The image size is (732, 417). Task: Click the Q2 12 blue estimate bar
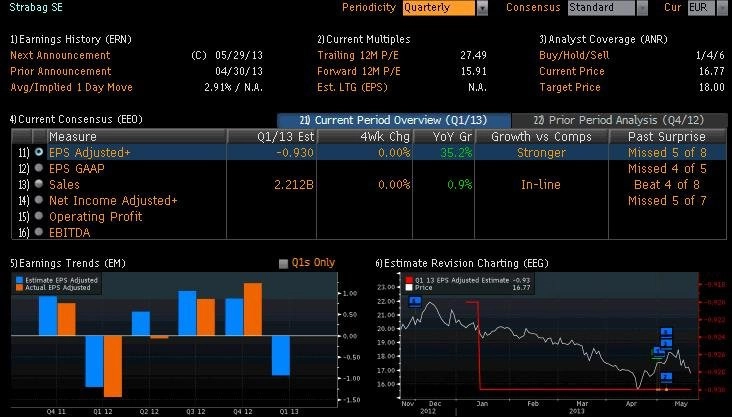point(141,323)
